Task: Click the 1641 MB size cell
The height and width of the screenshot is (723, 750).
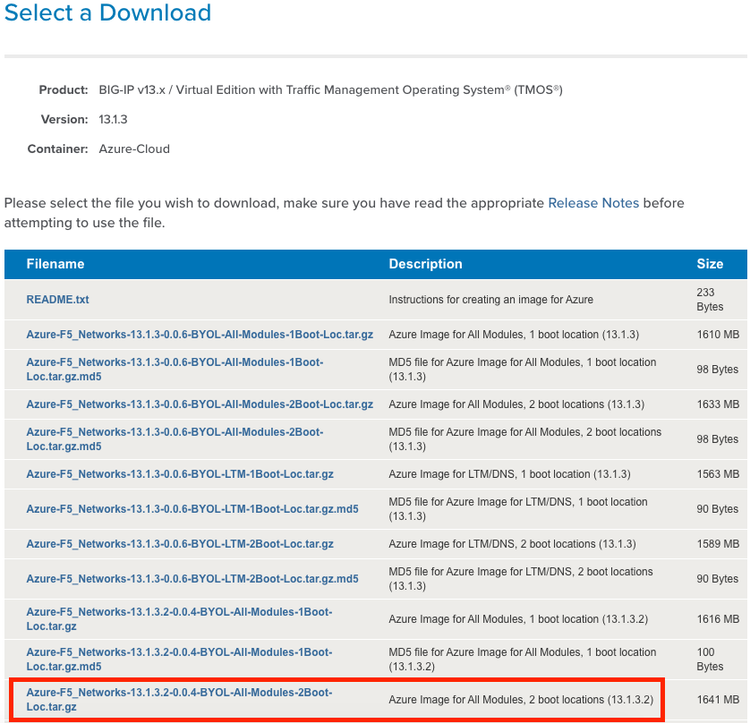Action: point(717,700)
